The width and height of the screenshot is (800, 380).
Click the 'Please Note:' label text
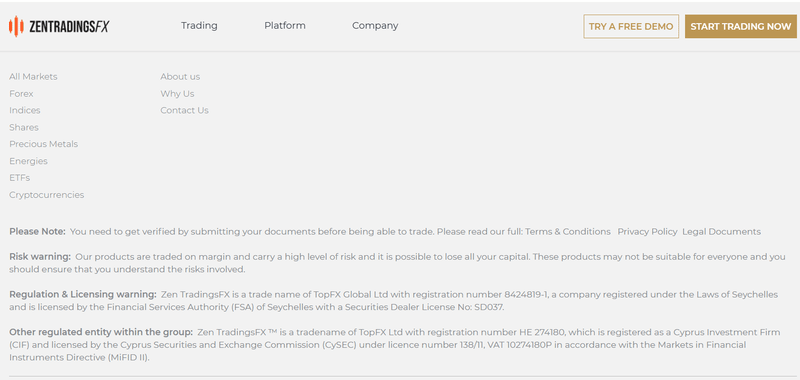click(37, 232)
